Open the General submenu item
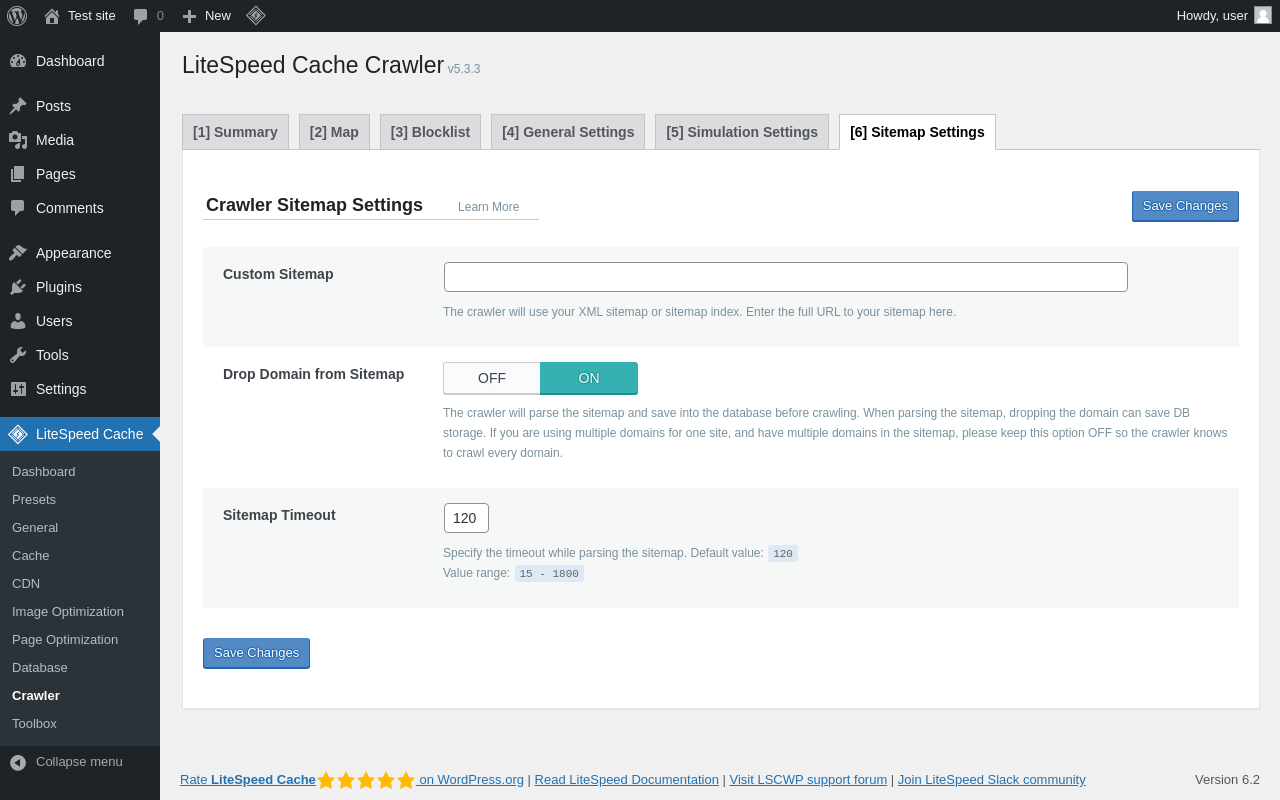This screenshot has height=800, width=1280. (80, 528)
